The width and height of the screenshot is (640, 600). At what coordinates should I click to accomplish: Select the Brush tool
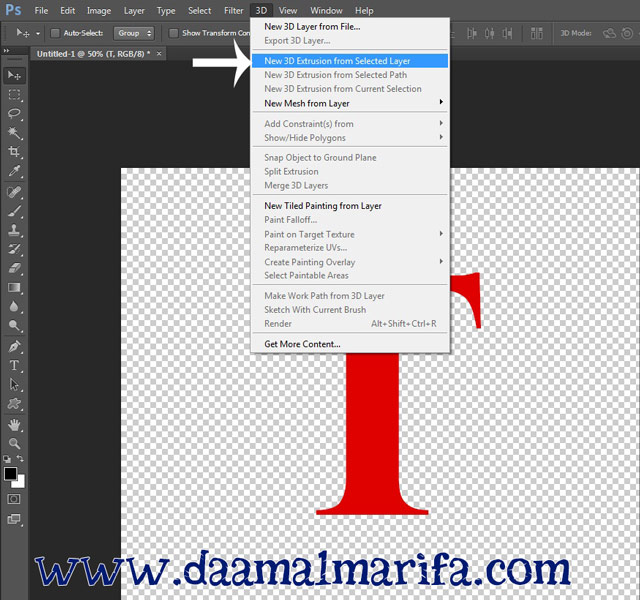14,211
